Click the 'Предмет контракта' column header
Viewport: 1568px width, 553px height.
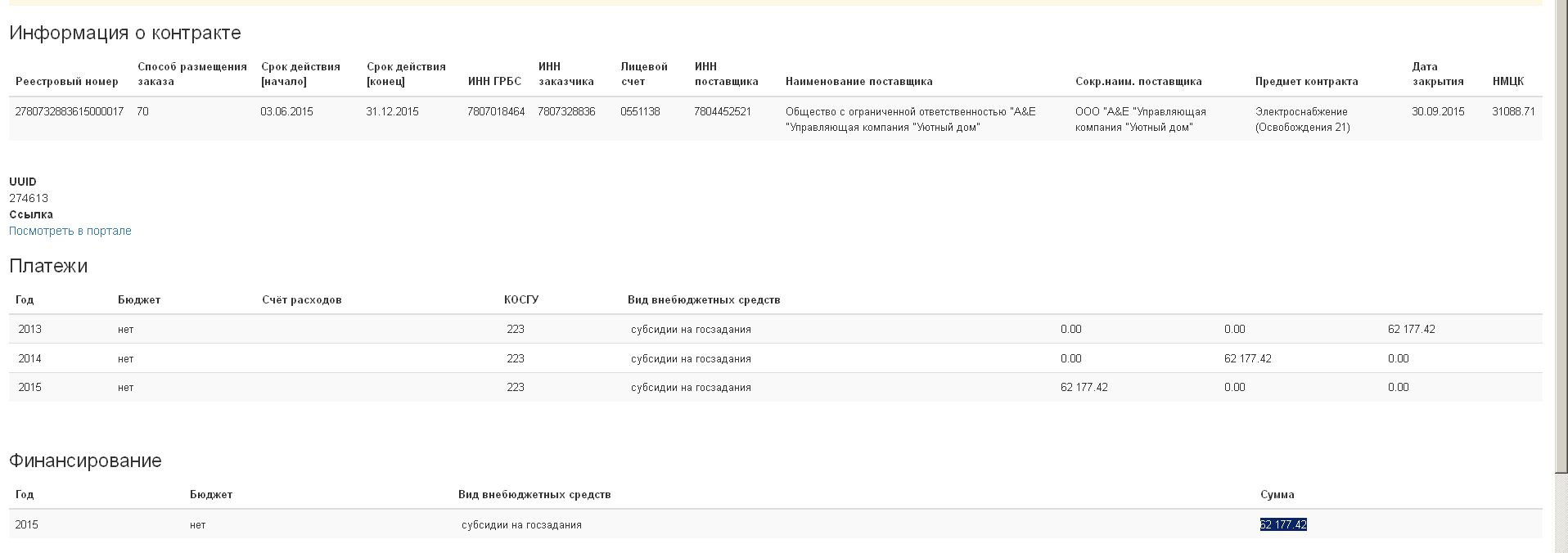tap(1307, 81)
